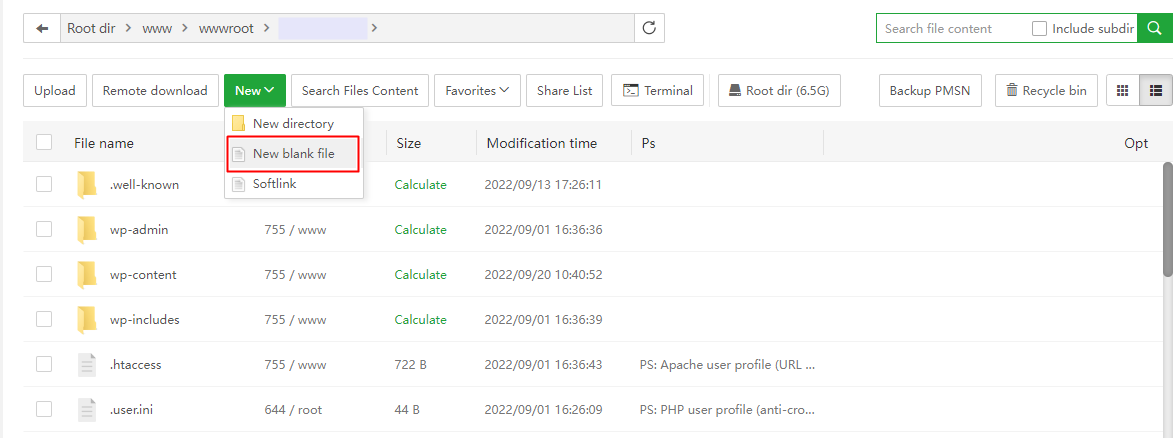Focus the Search file content field
This screenshot has width=1174, height=438.
tap(950, 29)
